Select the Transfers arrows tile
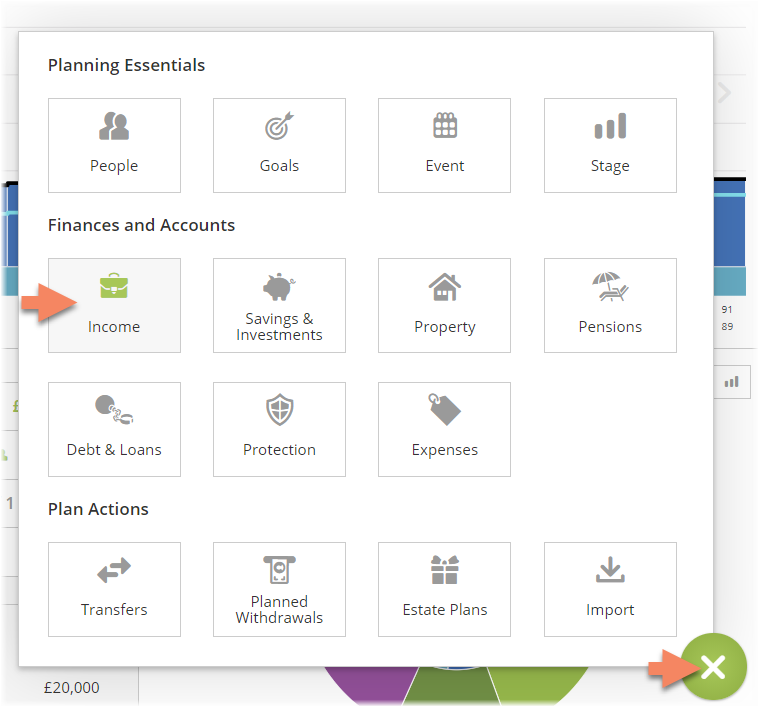 click(114, 589)
